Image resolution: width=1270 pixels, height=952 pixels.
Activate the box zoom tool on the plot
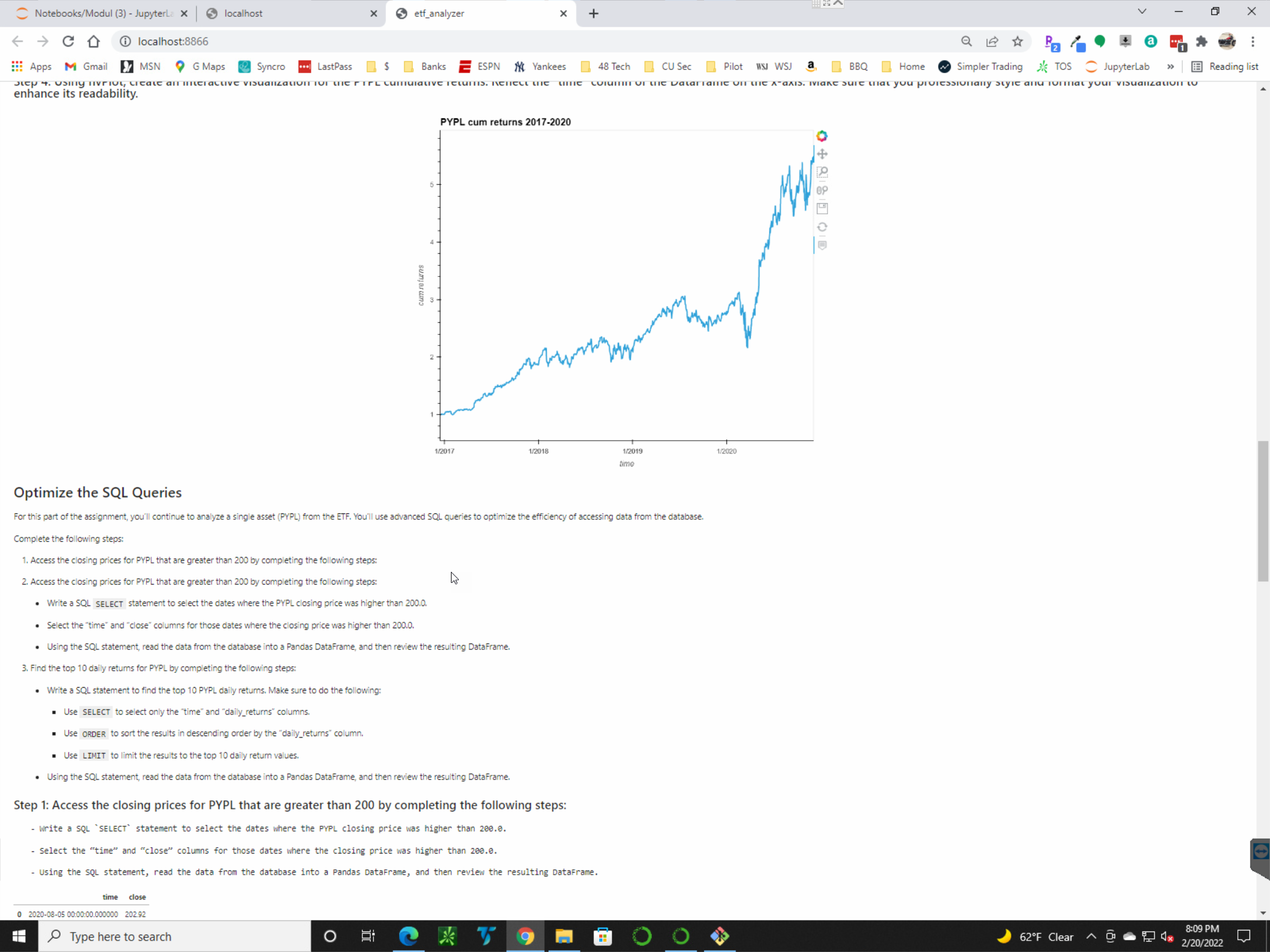point(823,172)
